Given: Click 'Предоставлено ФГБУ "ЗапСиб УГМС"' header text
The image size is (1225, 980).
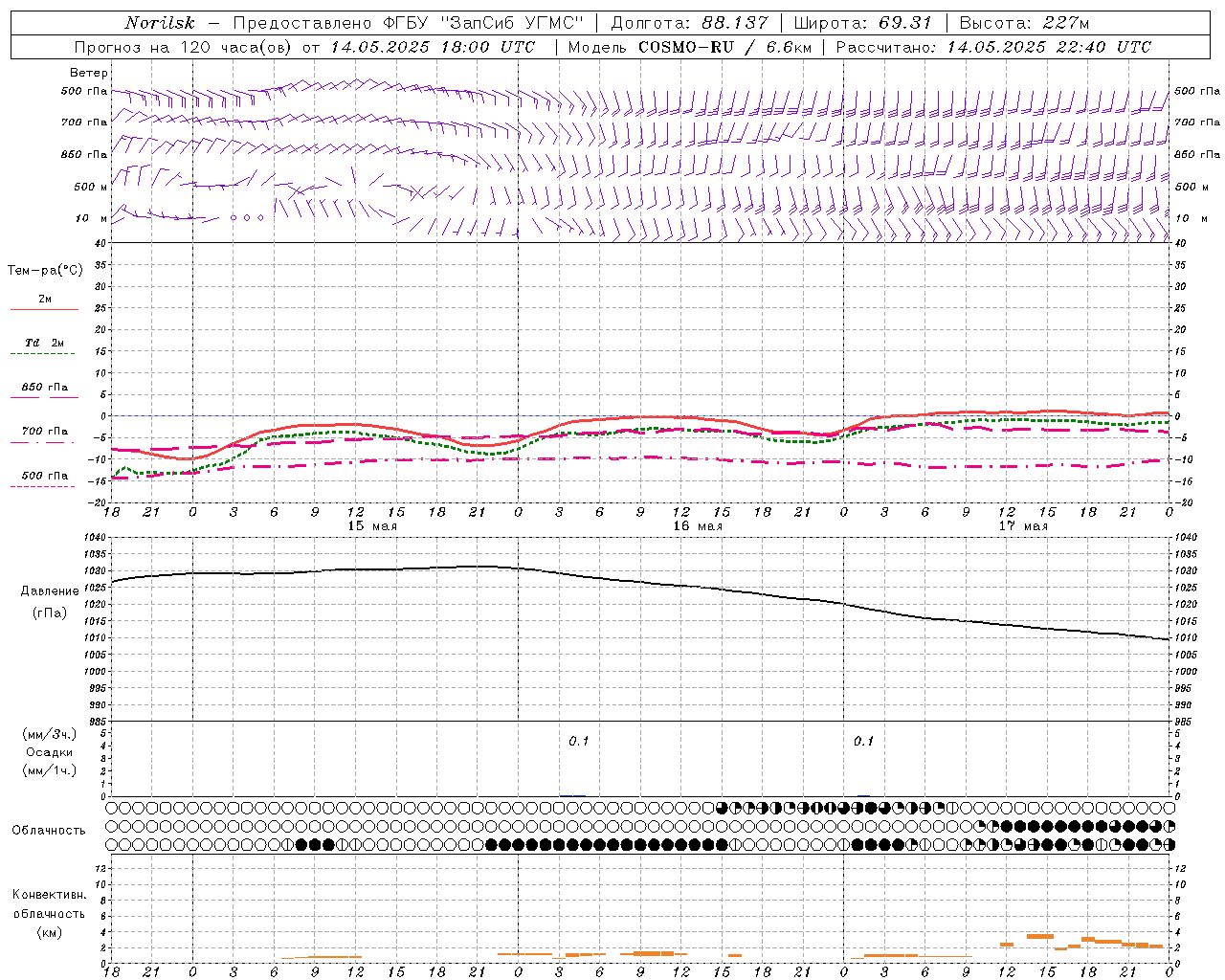Looking at the screenshot, I should pyautogui.click(x=408, y=23).
